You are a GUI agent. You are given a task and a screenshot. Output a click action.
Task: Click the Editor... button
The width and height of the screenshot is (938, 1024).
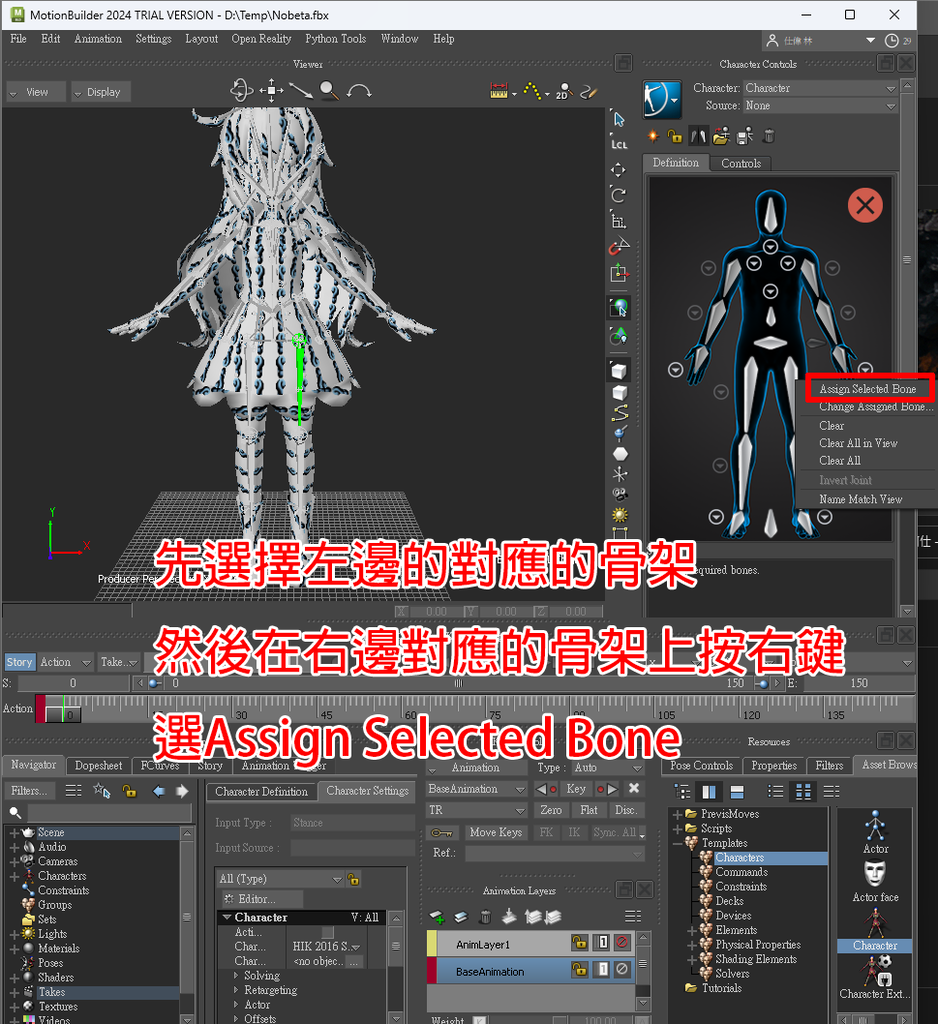pos(262,899)
